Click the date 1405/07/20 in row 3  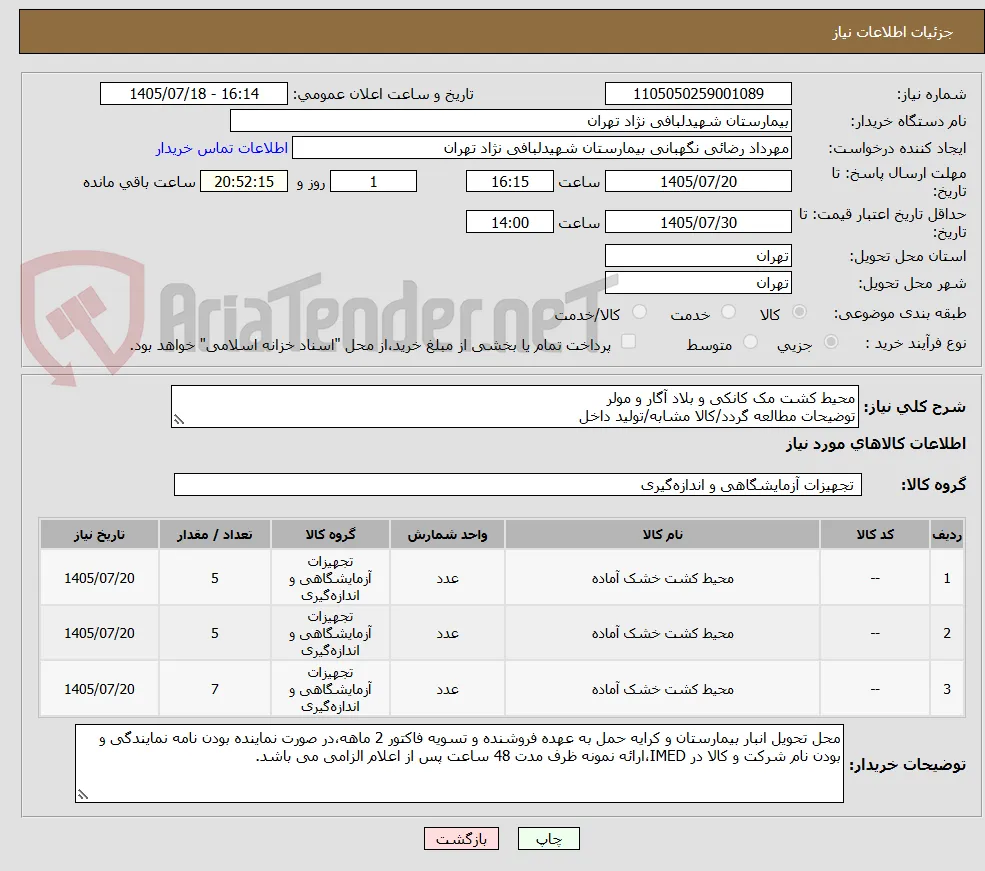[99, 689]
